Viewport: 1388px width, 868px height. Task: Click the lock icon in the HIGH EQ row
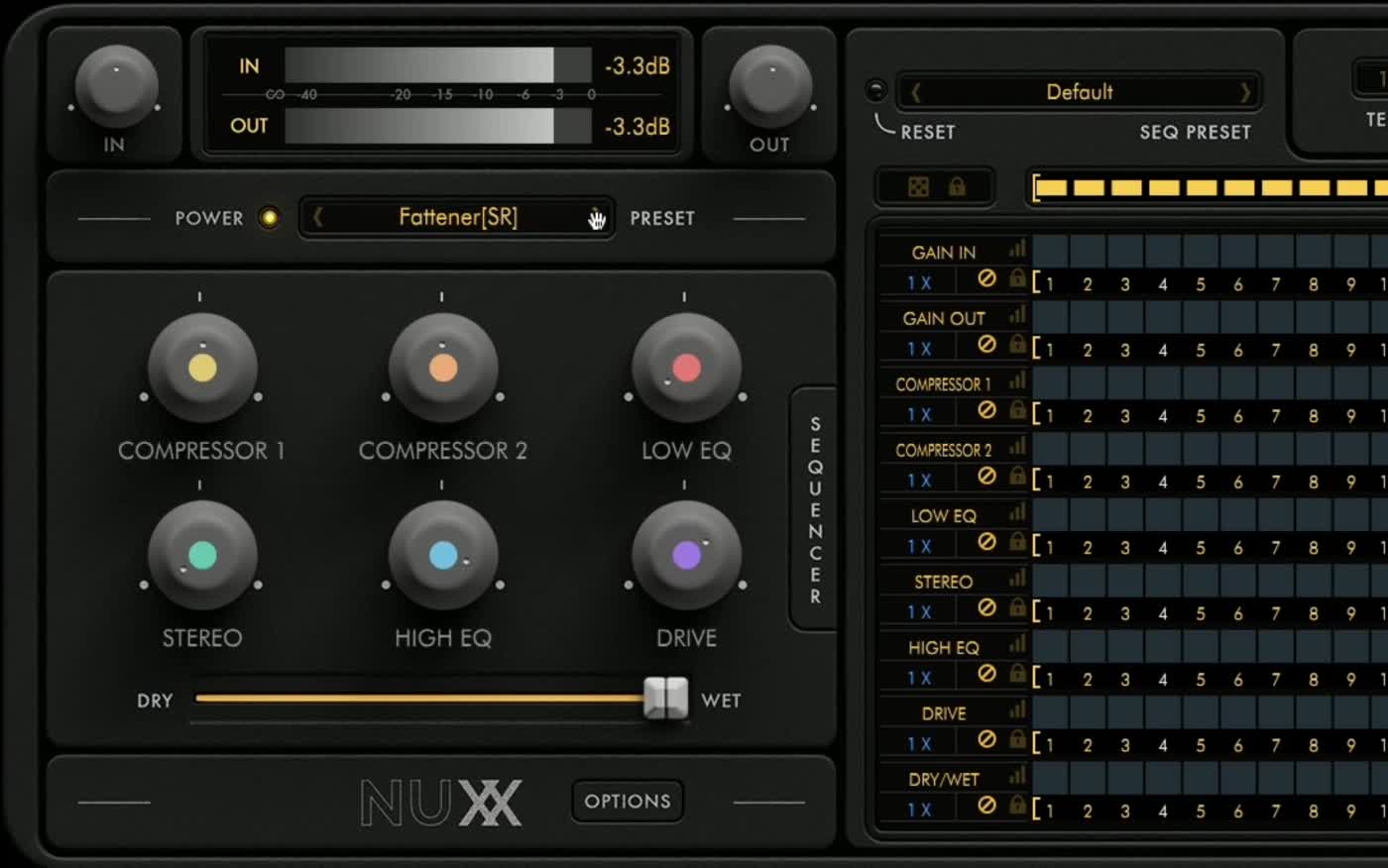[x=1017, y=674]
